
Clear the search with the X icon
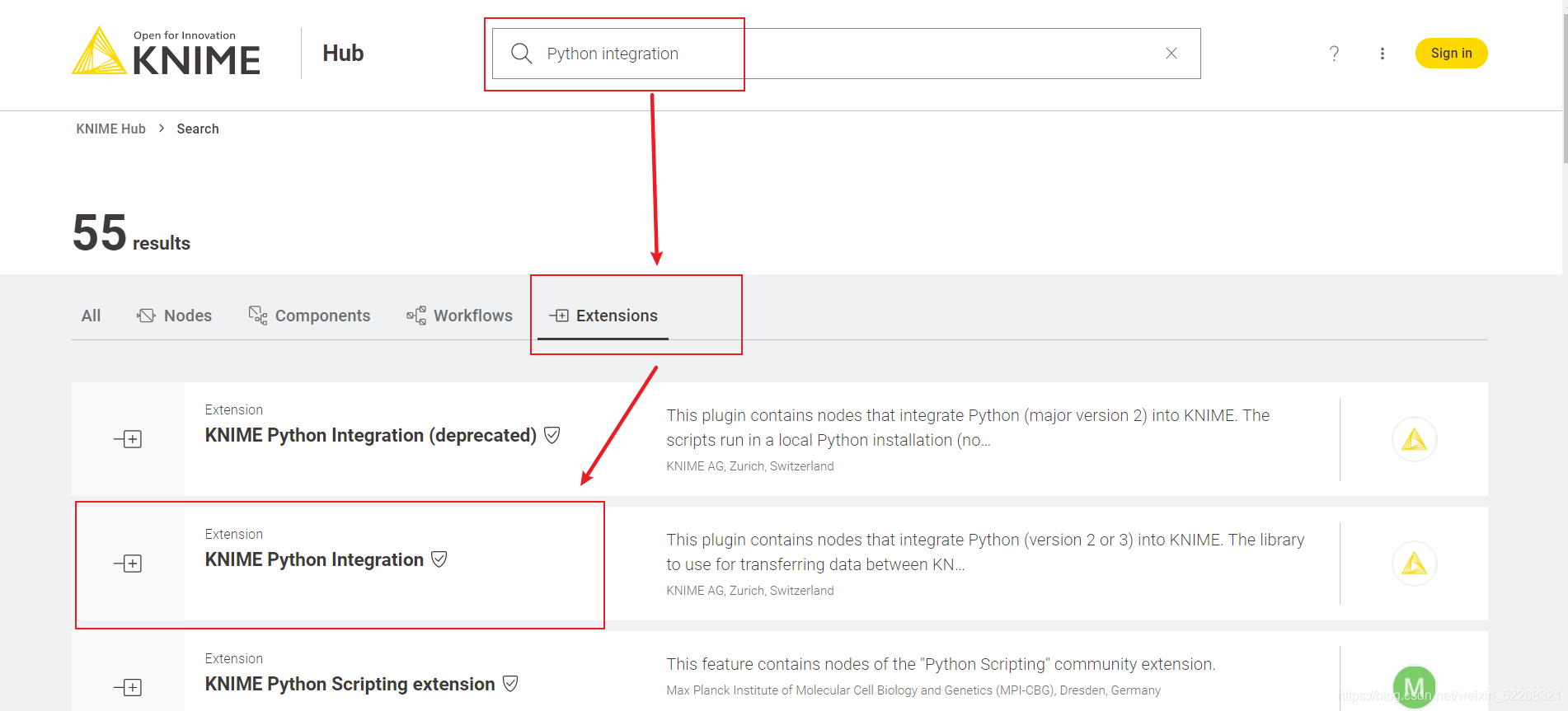[1171, 53]
